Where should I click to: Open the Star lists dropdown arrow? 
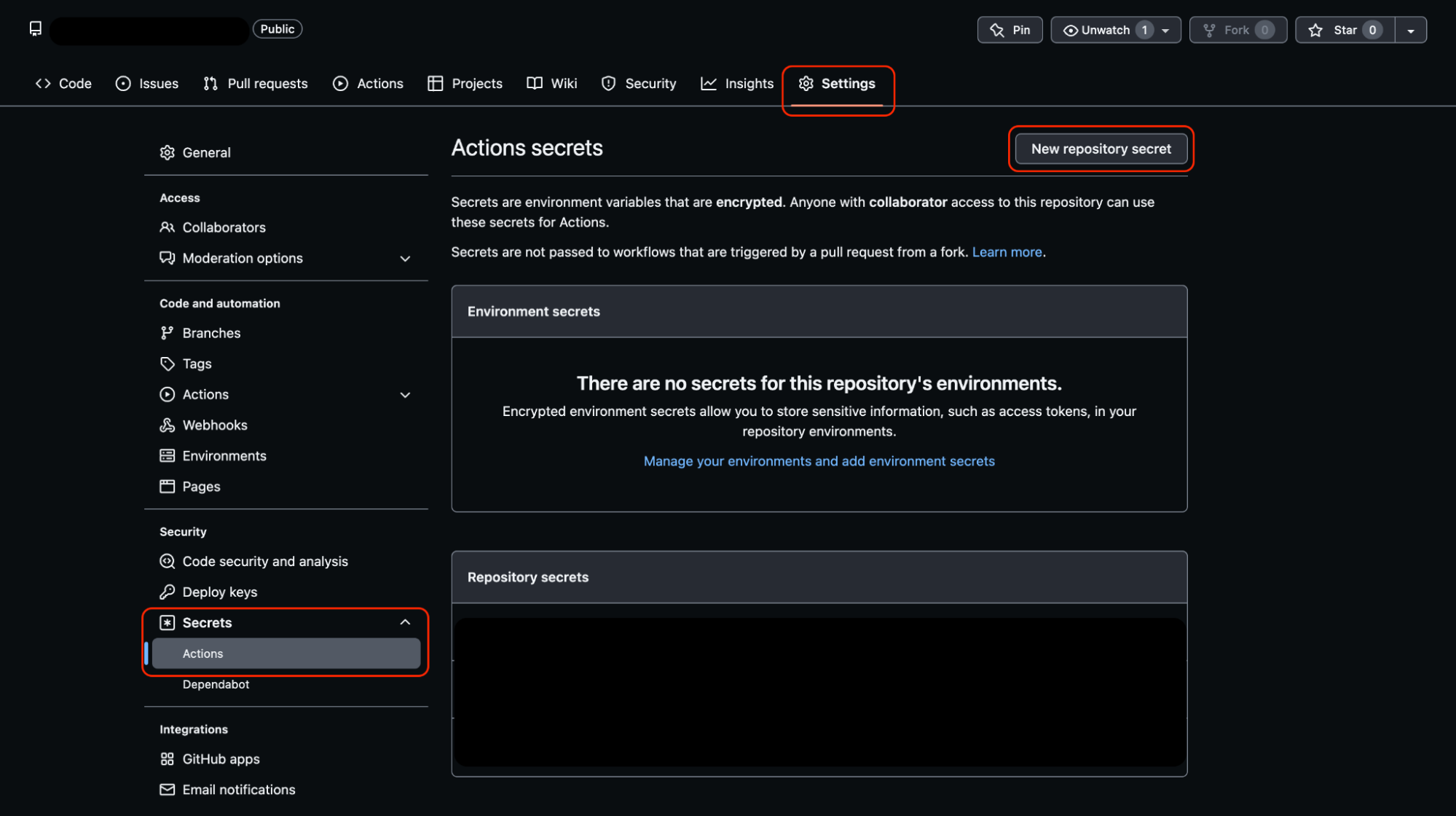(x=1411, y=31)
